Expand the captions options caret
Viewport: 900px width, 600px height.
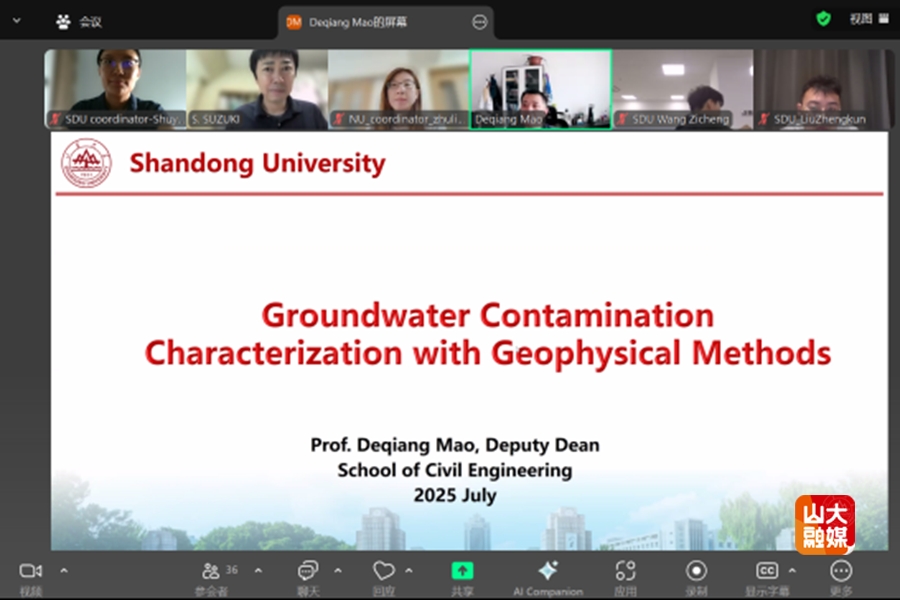[792, 571]
